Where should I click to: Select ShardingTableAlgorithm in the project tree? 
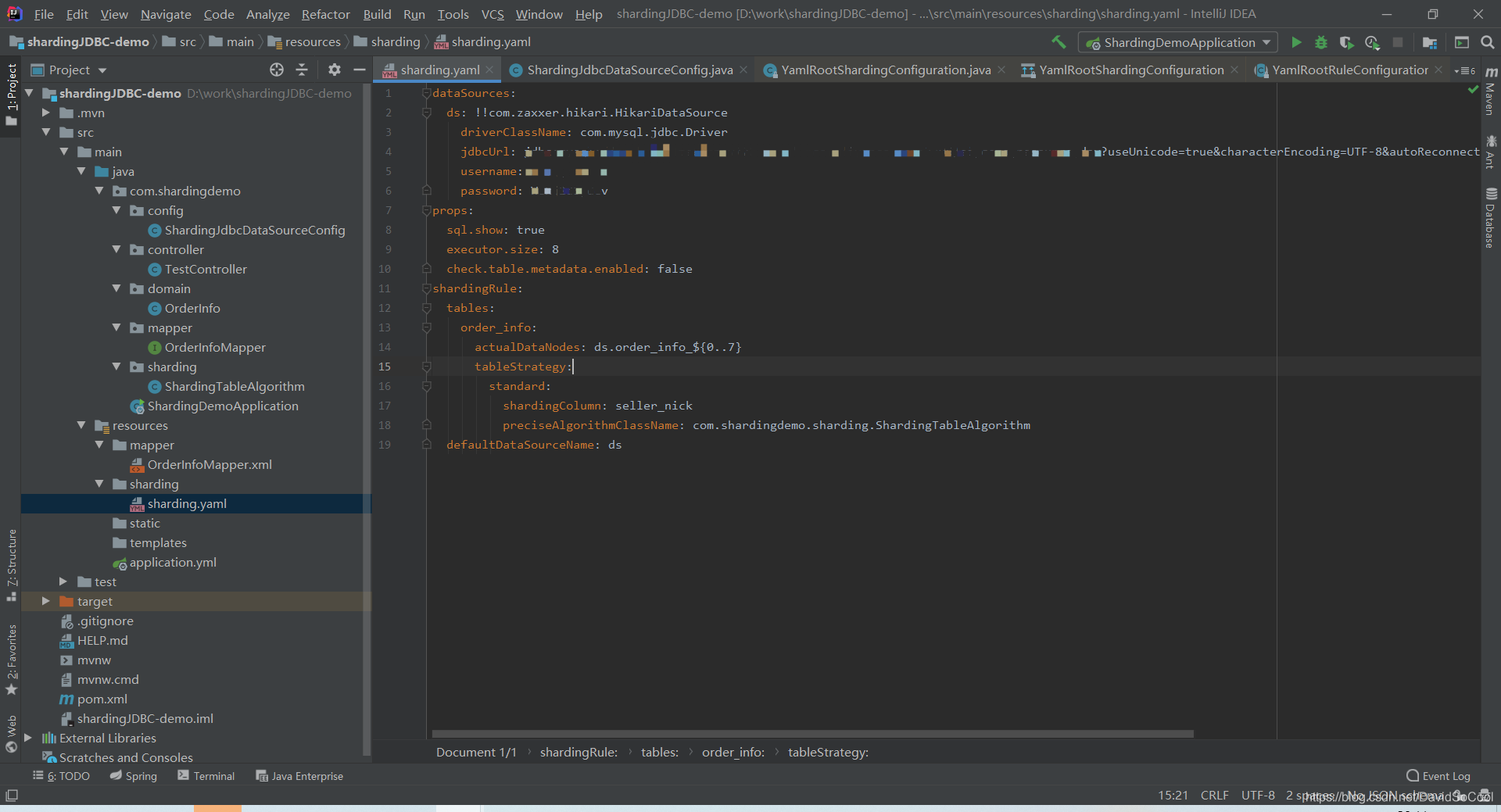(235, 386)
